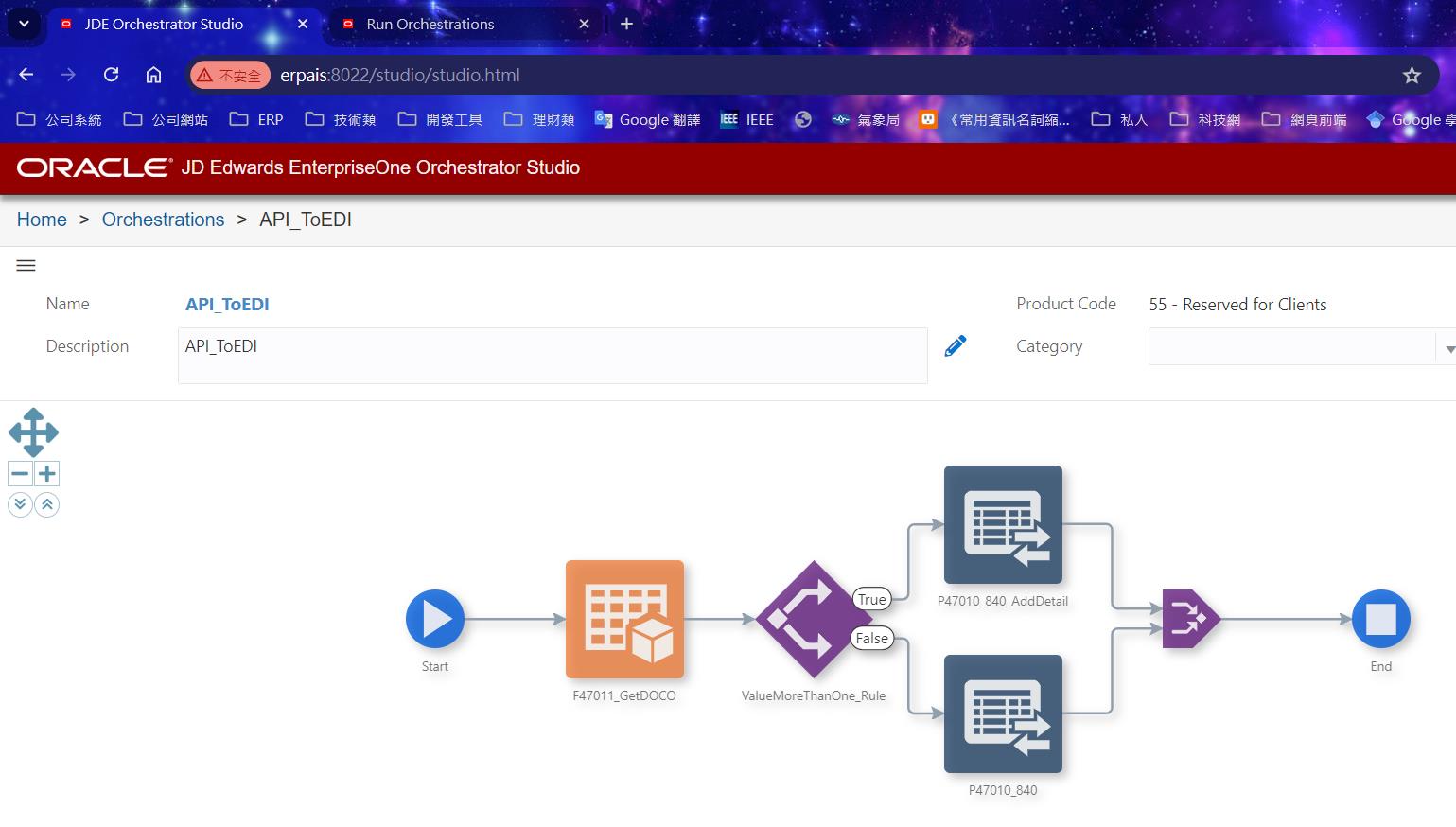The width and height of the screenshot is (1456, 827).
Task: Open the tab search dropdown
Action: (x=24, y=24)
